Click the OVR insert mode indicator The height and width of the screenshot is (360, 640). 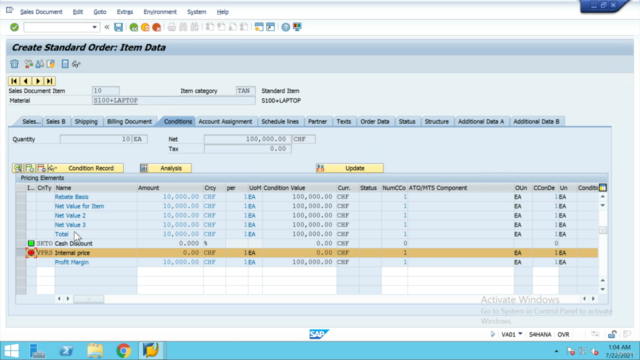[x=563, y=334]
